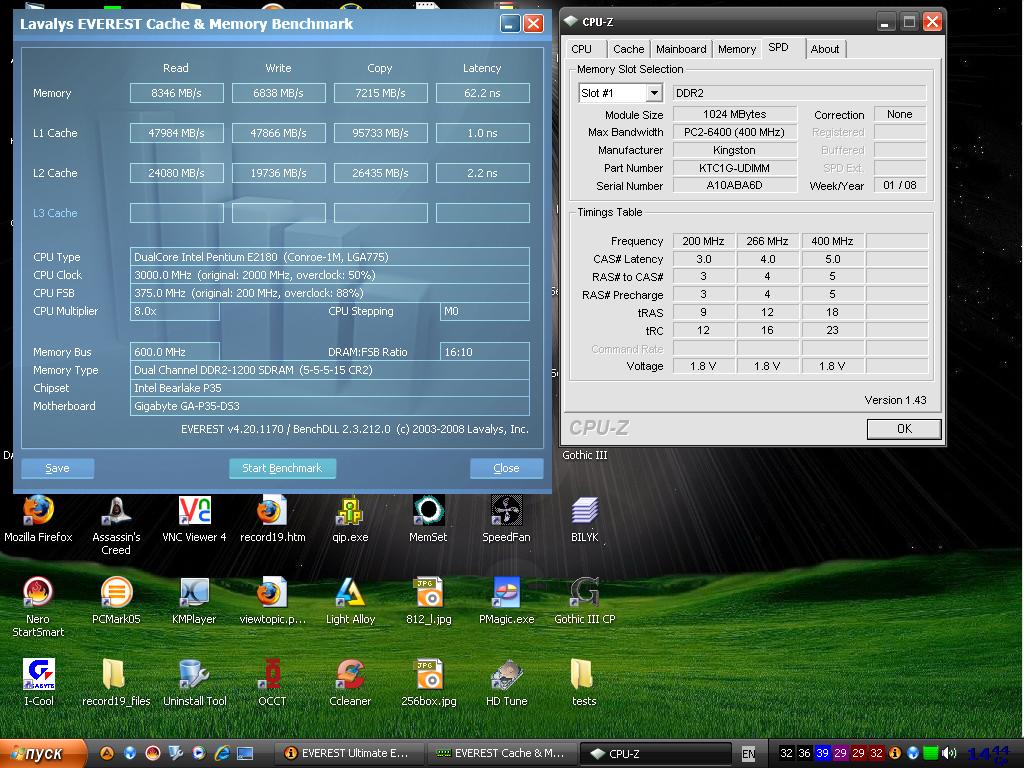
Task: Open Mainboard tab in CPU-Z
Action: point(681,49)
